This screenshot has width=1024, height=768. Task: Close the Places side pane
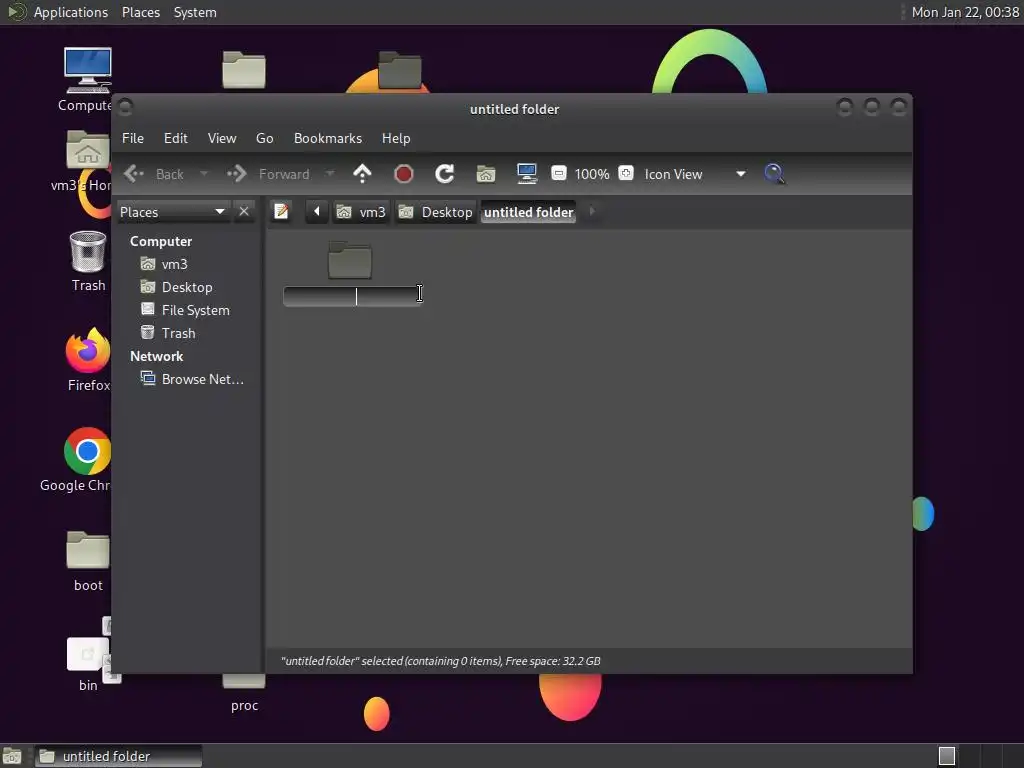tap(244, 212)
